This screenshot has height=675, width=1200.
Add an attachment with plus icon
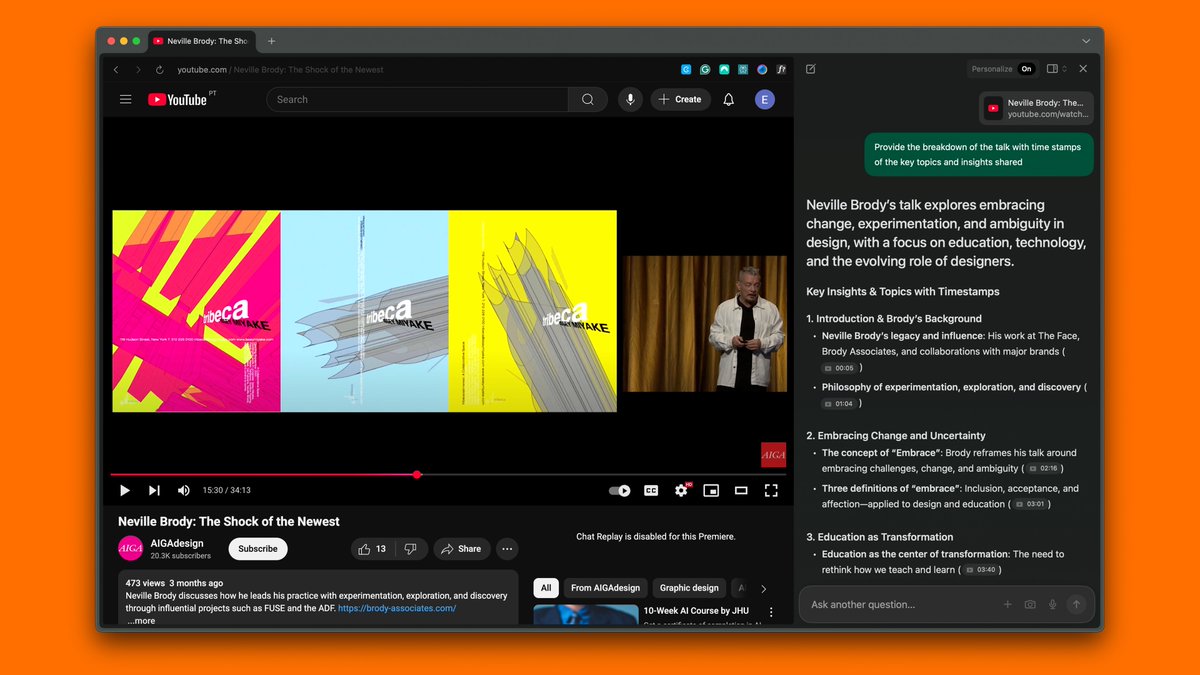coord(1008,604)
